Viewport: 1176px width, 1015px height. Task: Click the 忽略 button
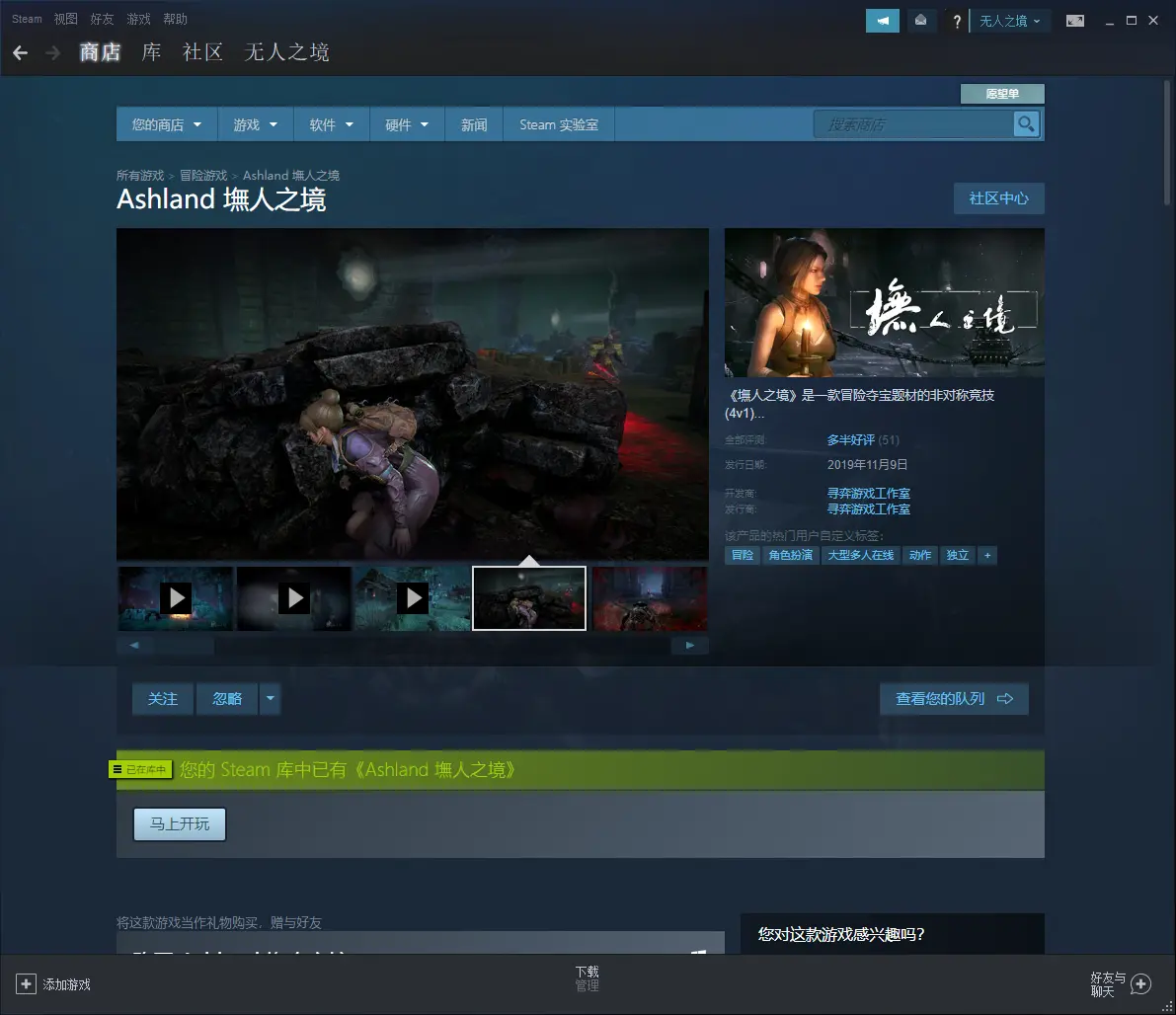(227, 698)
